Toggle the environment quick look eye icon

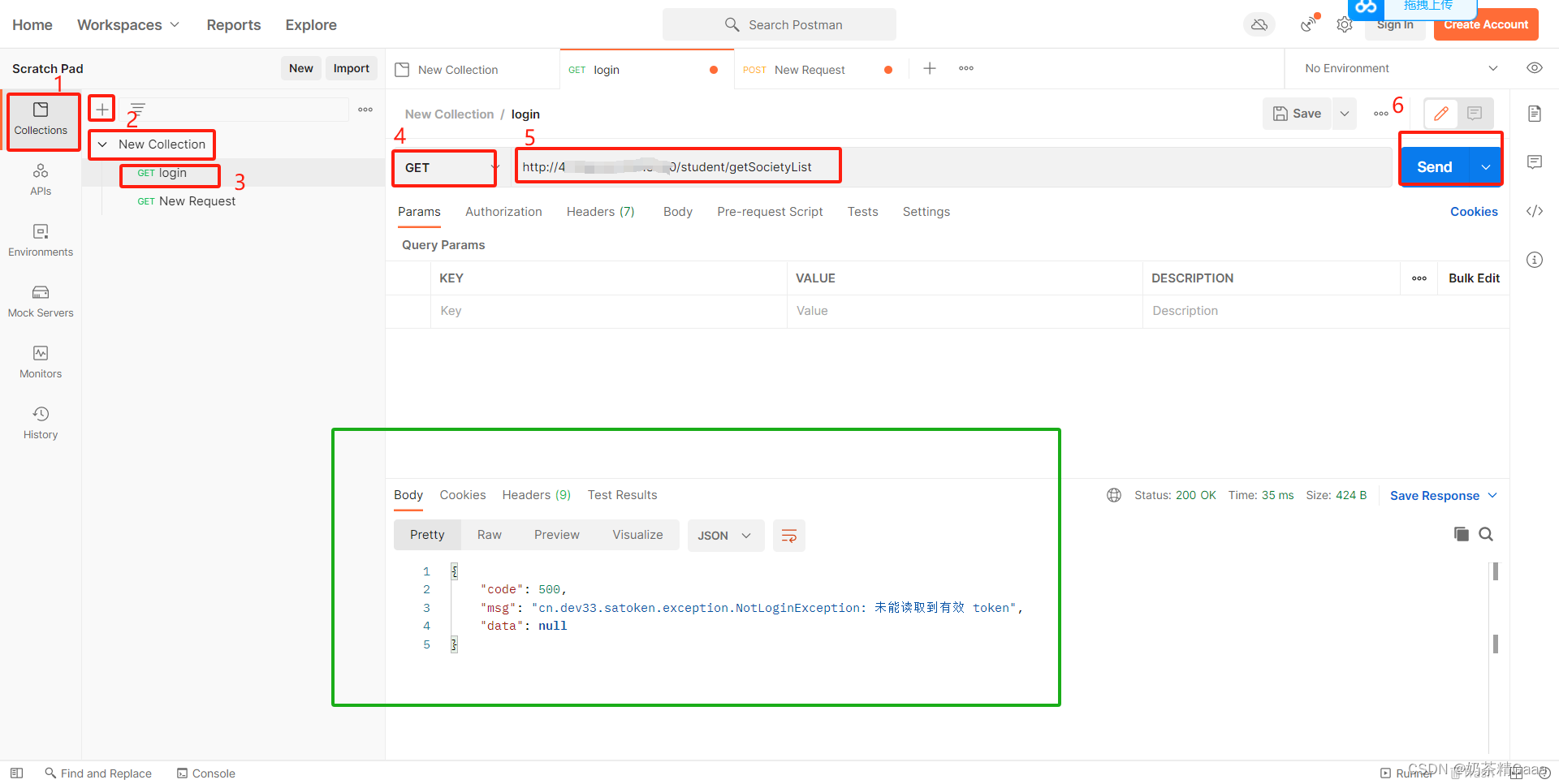(1535, 68)
